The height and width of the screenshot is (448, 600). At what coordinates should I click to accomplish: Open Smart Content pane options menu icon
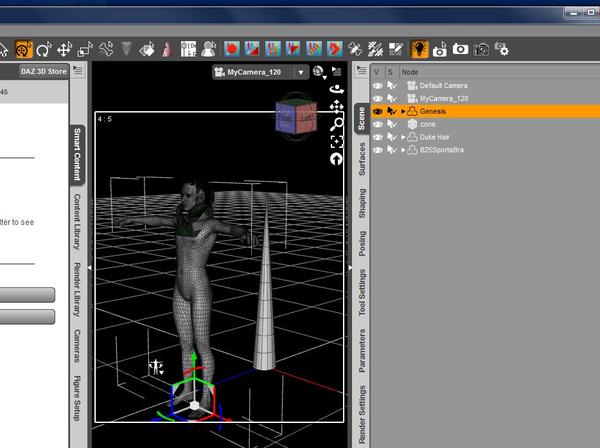[78, 70]
